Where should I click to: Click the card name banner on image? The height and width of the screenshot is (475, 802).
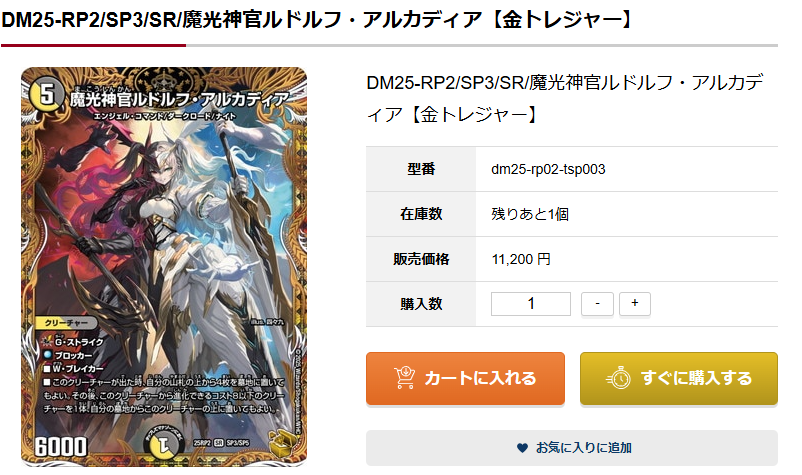pyautogui.click(x=179, y=99)
